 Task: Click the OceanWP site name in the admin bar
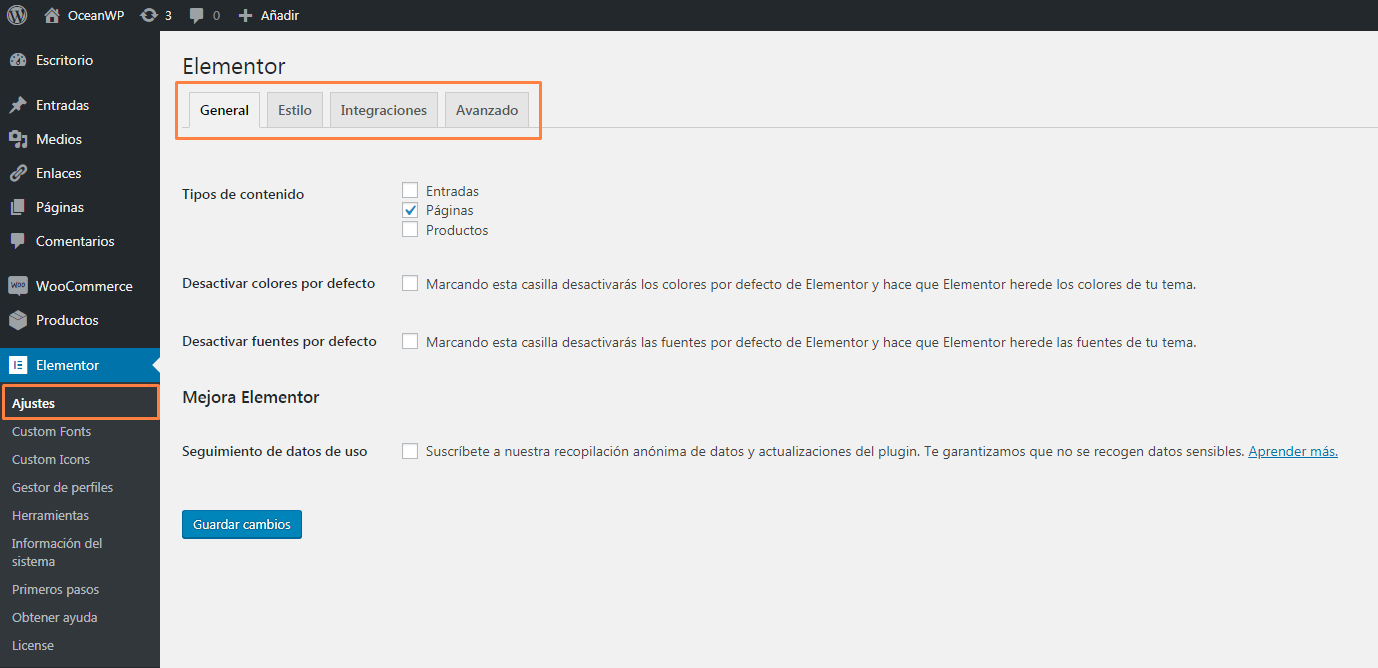[96, 15]
